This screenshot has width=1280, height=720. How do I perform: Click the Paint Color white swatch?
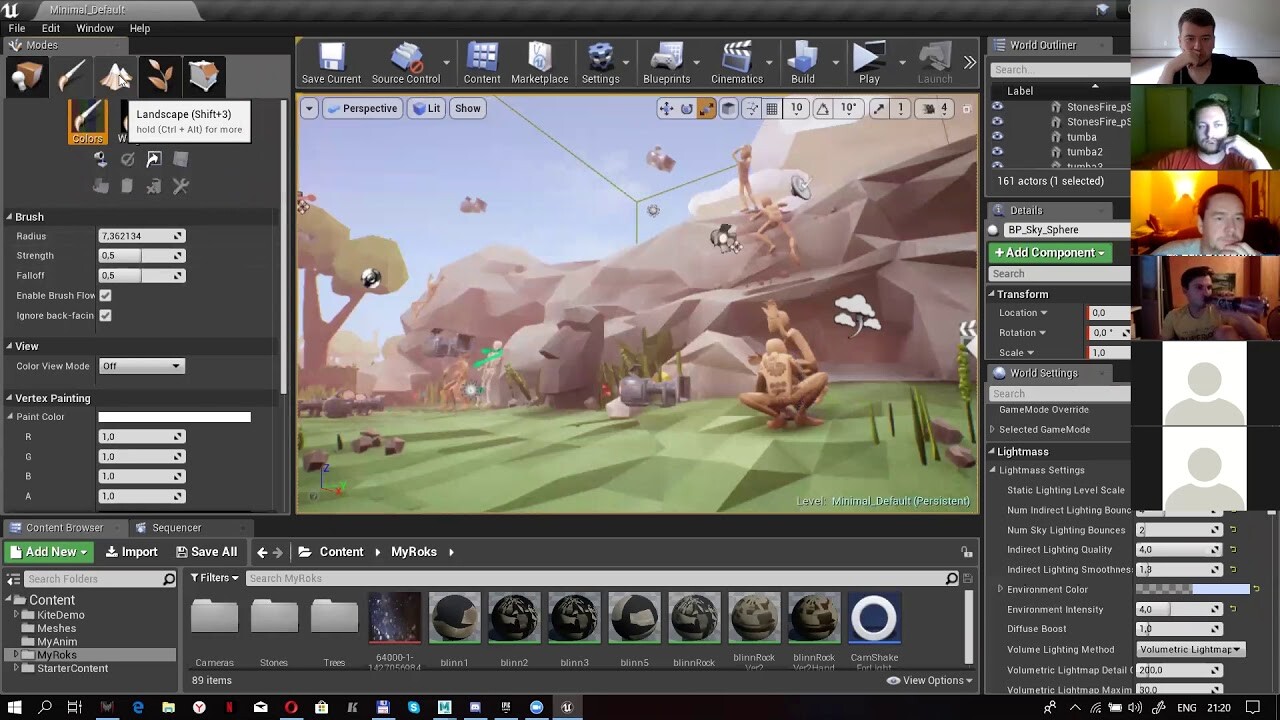[174, 416]
